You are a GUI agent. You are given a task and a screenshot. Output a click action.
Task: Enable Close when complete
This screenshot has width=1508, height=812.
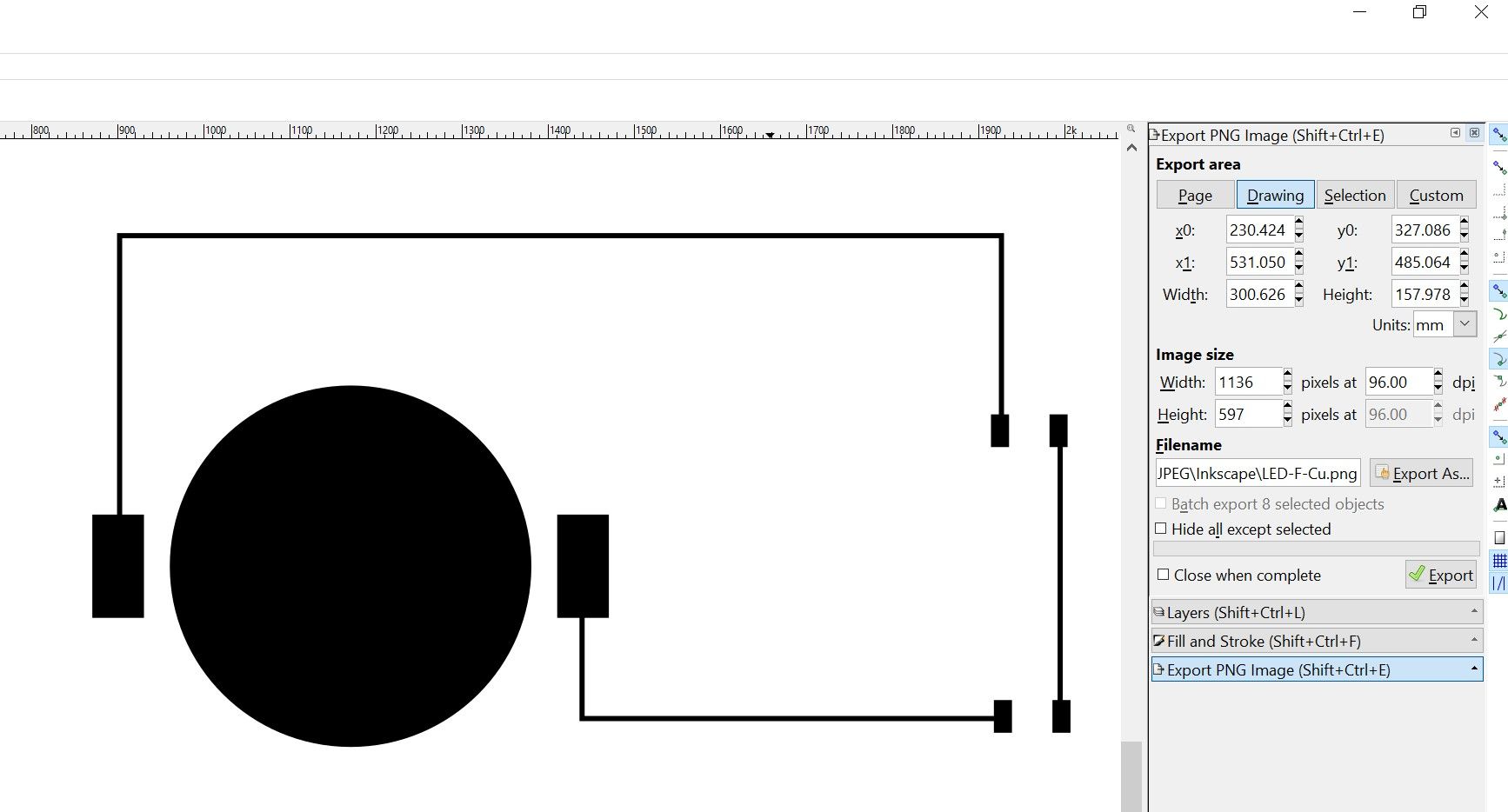[1162, 575]
